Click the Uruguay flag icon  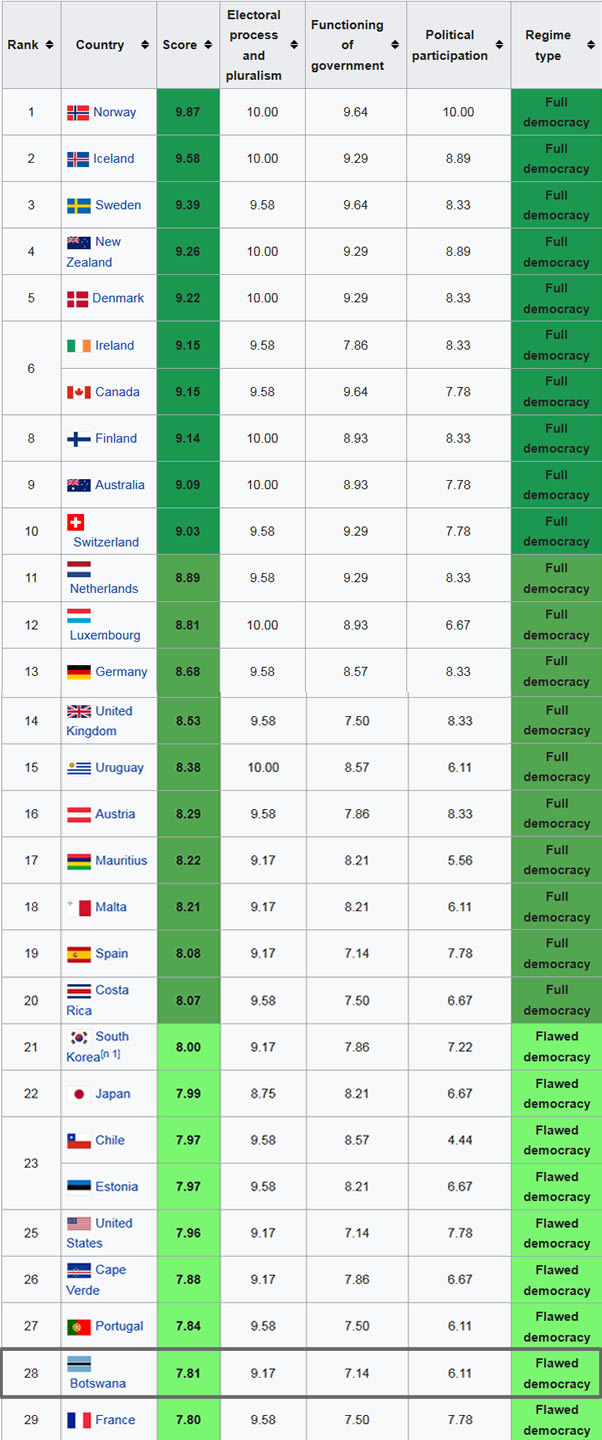tap(79, 768)
